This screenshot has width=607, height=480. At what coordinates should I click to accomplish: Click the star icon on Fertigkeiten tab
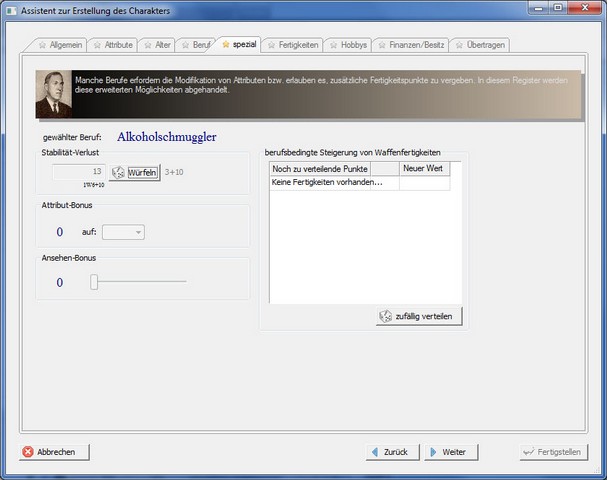[x=272, y=45]
